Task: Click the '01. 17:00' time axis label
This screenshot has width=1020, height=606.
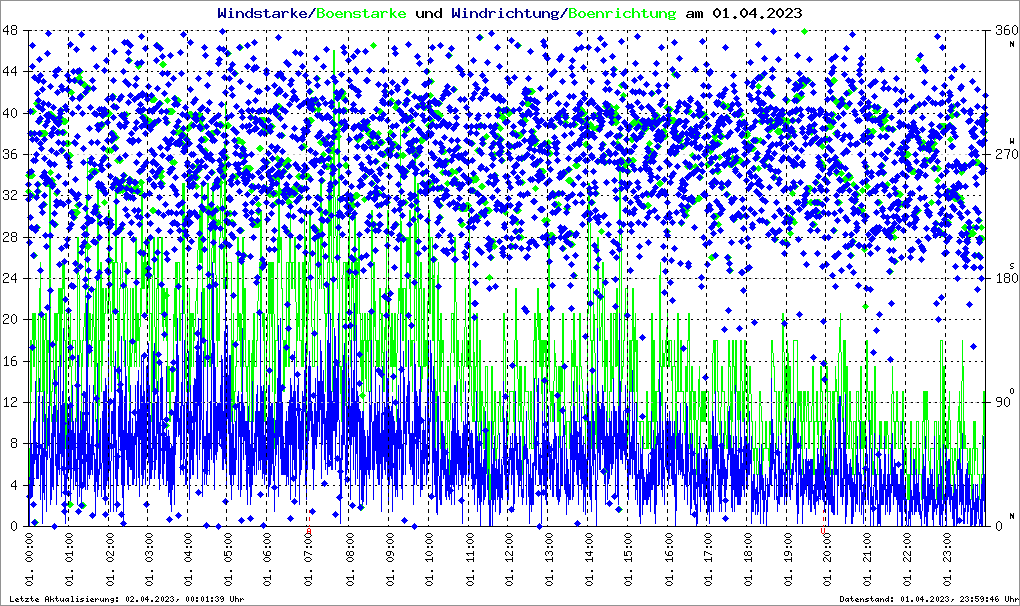Action: [708, 559]
